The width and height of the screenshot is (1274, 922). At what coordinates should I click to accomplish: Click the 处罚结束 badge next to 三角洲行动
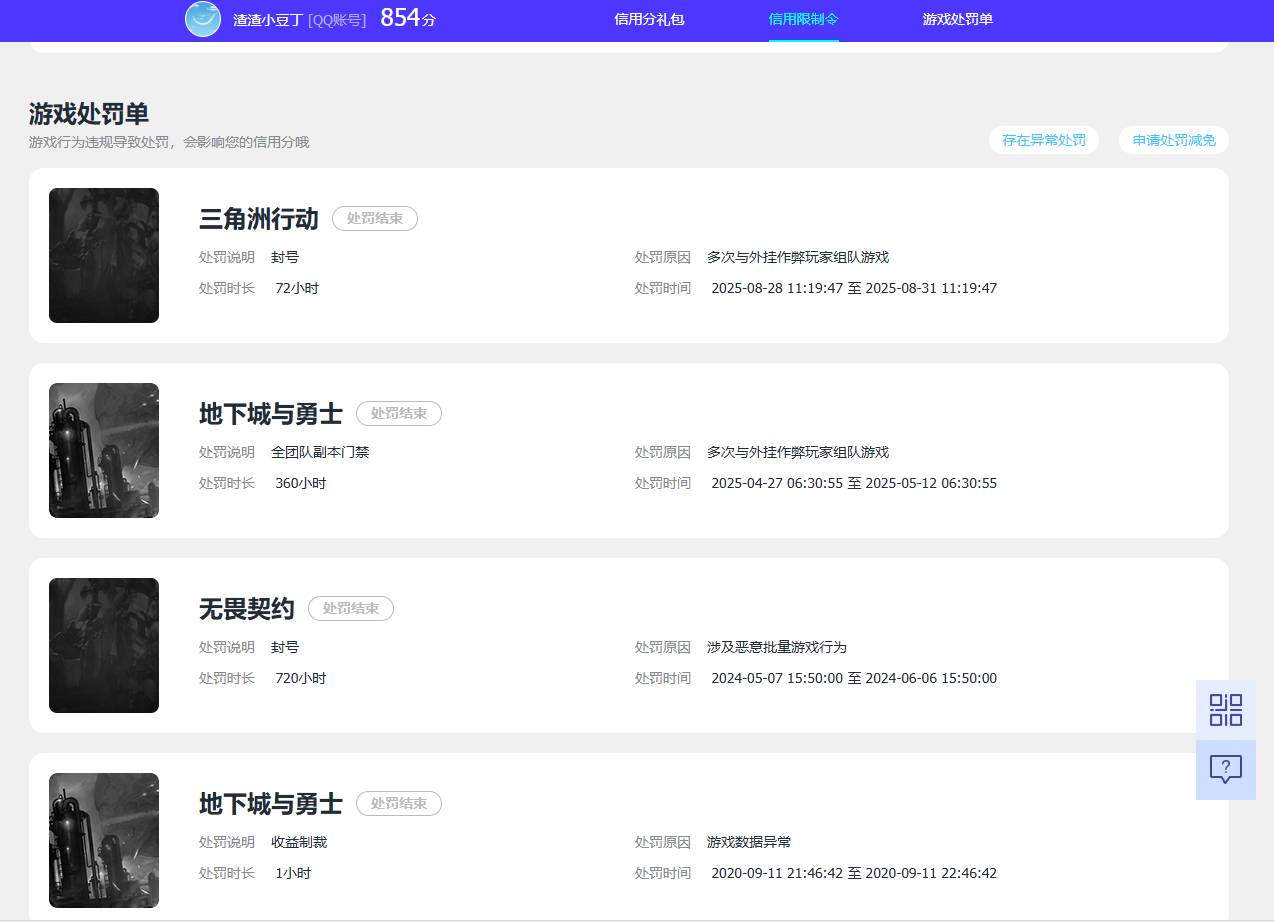point(374,218)
